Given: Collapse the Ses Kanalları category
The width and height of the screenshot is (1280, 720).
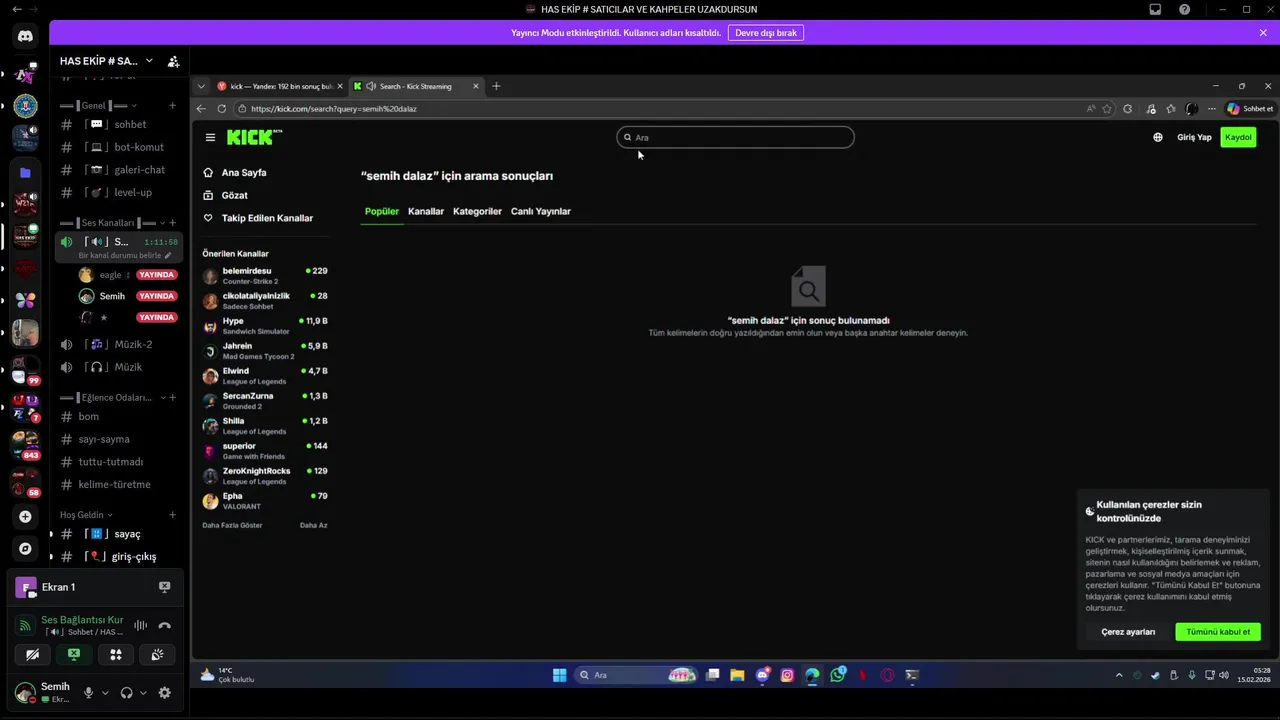Looking at the screenshot, I should coord(111,223).
